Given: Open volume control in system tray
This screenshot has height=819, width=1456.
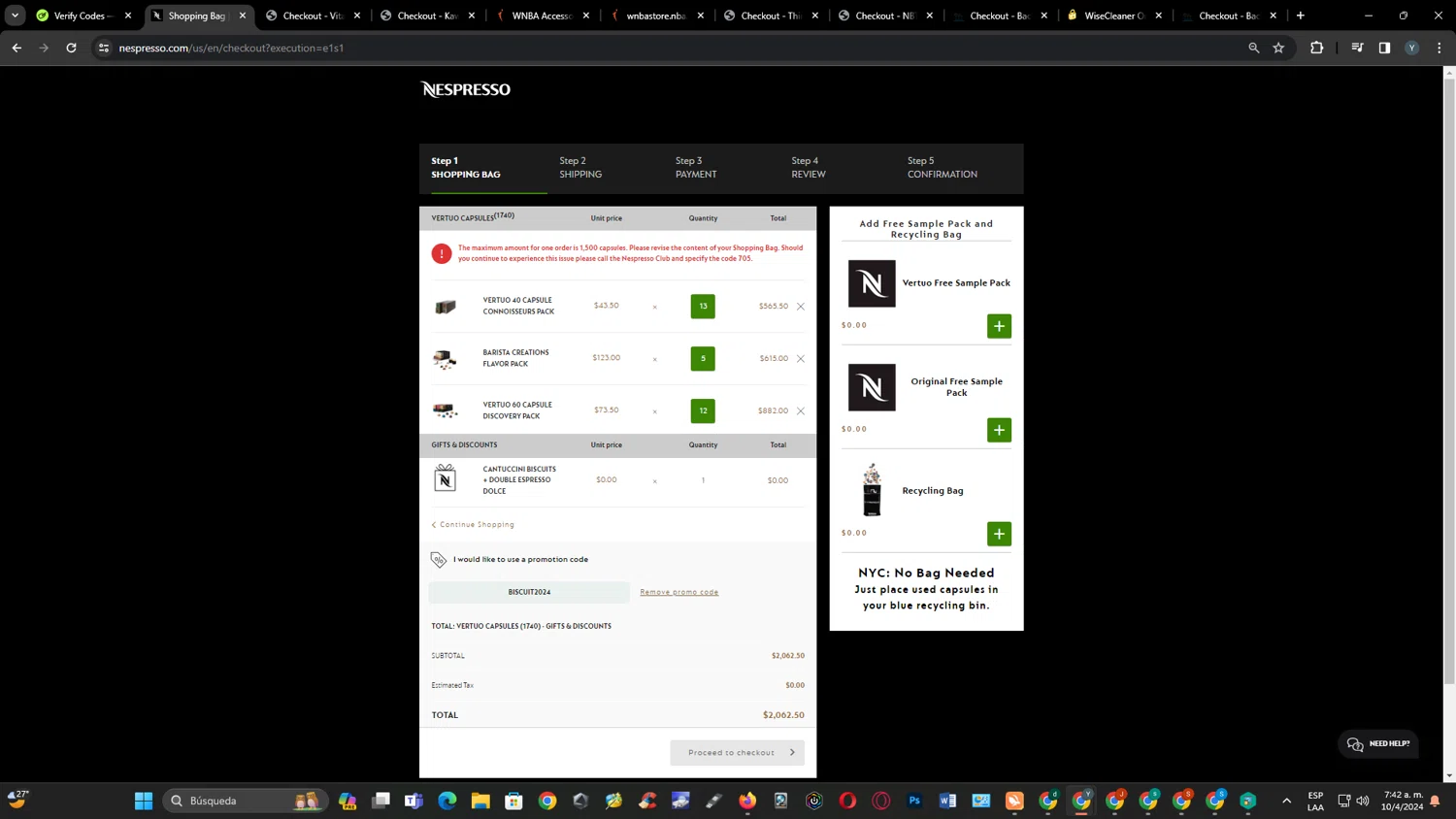Looking at the screenshot, I should pos(1363,801).
